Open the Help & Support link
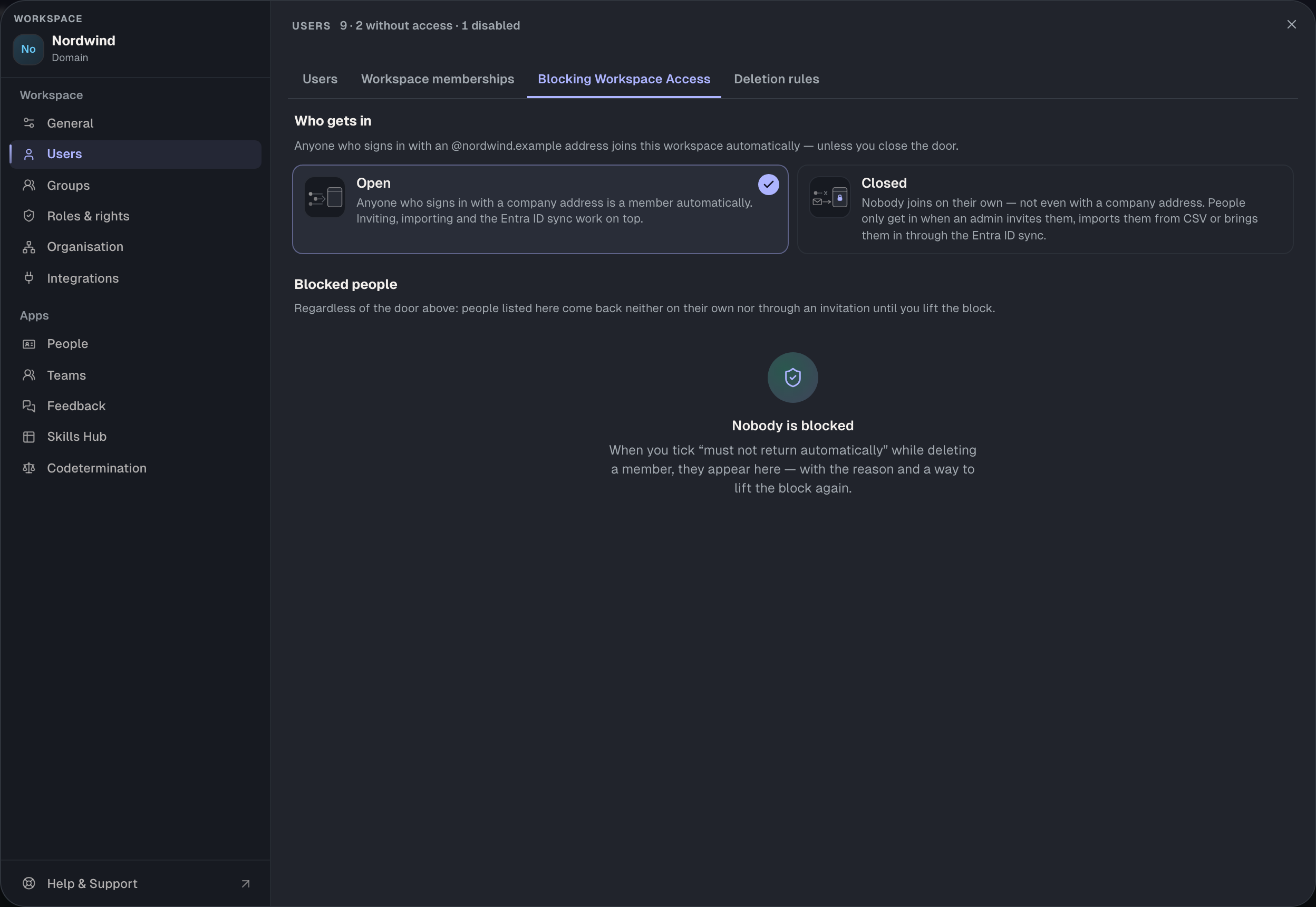The width and height of the screenshot is (1316, 907). point(135,883)
